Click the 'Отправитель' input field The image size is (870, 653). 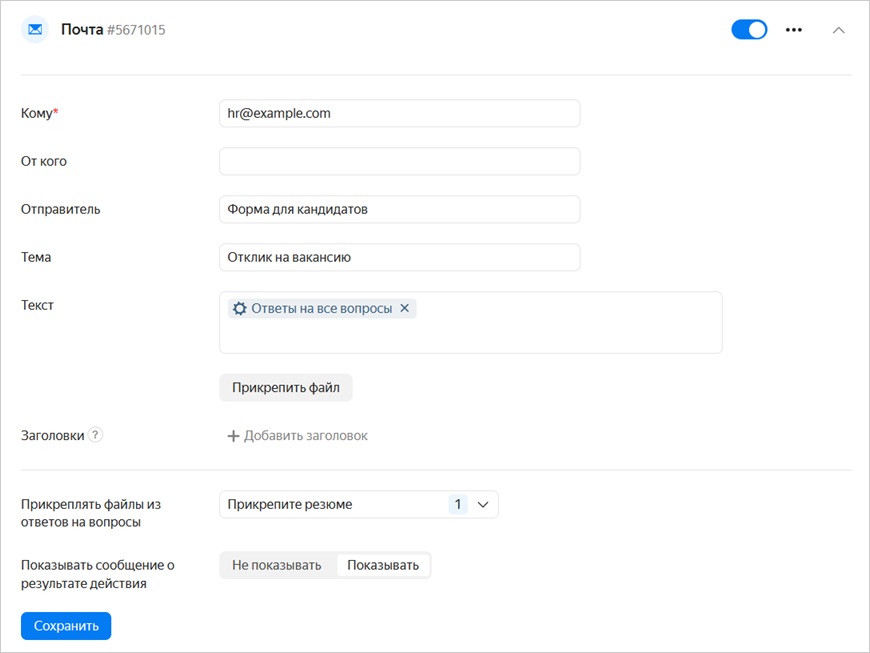coord(399,210)
